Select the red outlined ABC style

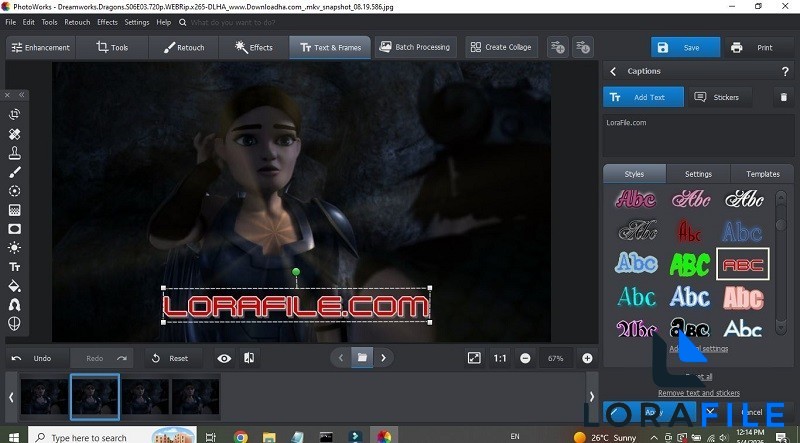pos(742,264)
